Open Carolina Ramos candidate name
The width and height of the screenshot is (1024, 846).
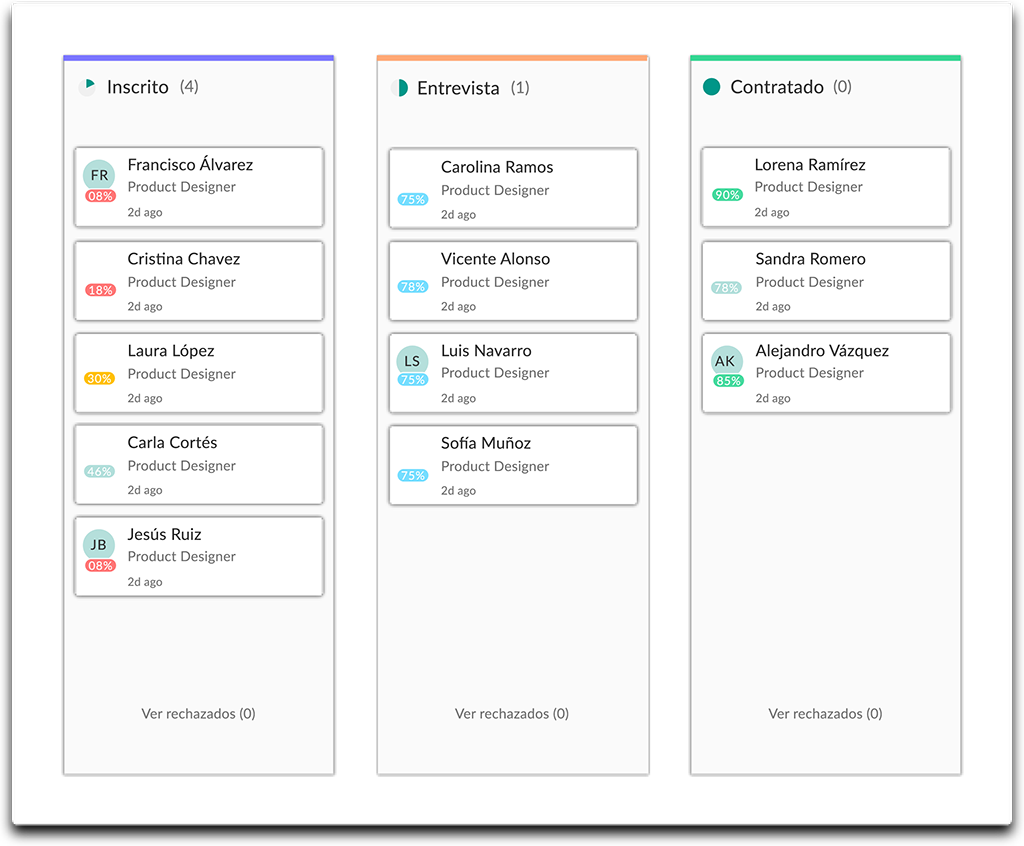click(497, 167)
